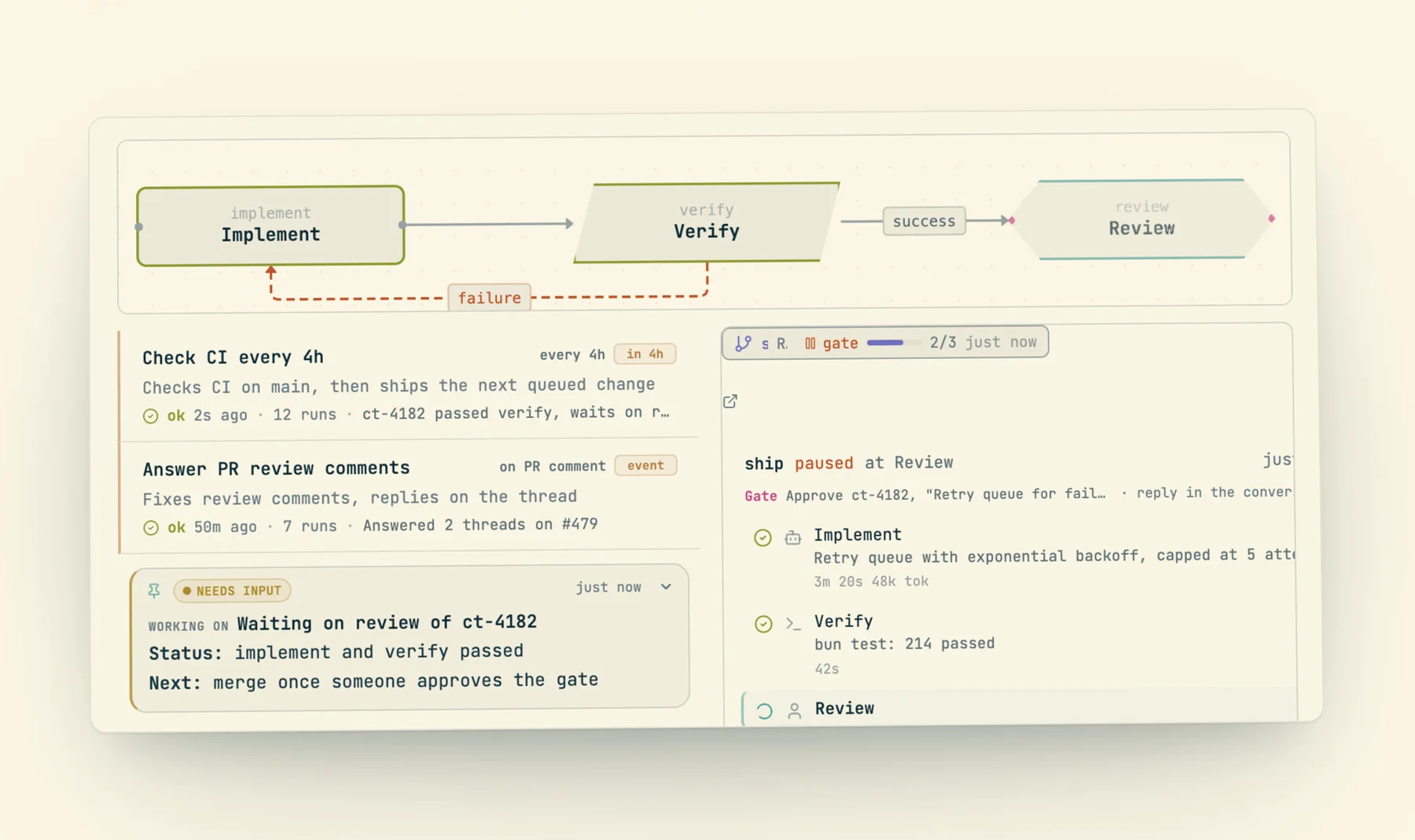Click the event badge on Answer PR row

[645, 465]
